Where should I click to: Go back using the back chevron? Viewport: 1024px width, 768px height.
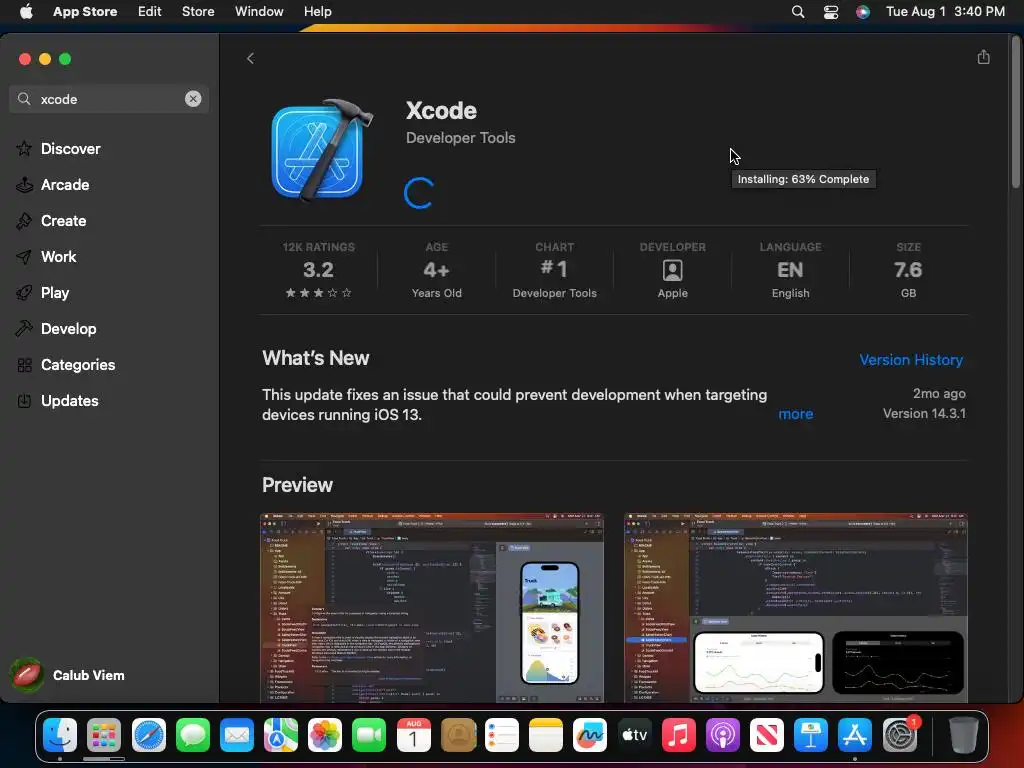250,59
